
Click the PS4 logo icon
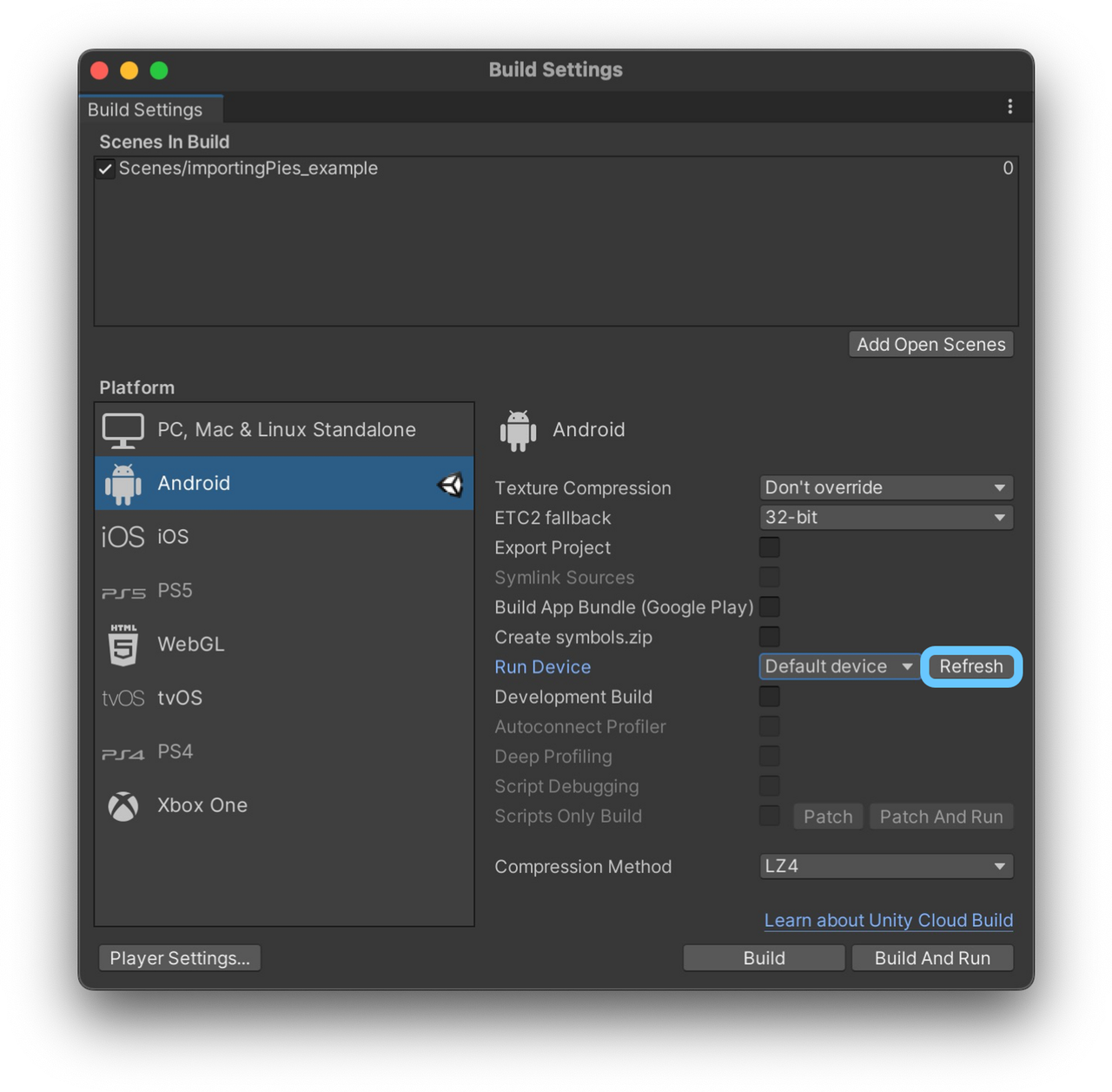tap(123, 753)
